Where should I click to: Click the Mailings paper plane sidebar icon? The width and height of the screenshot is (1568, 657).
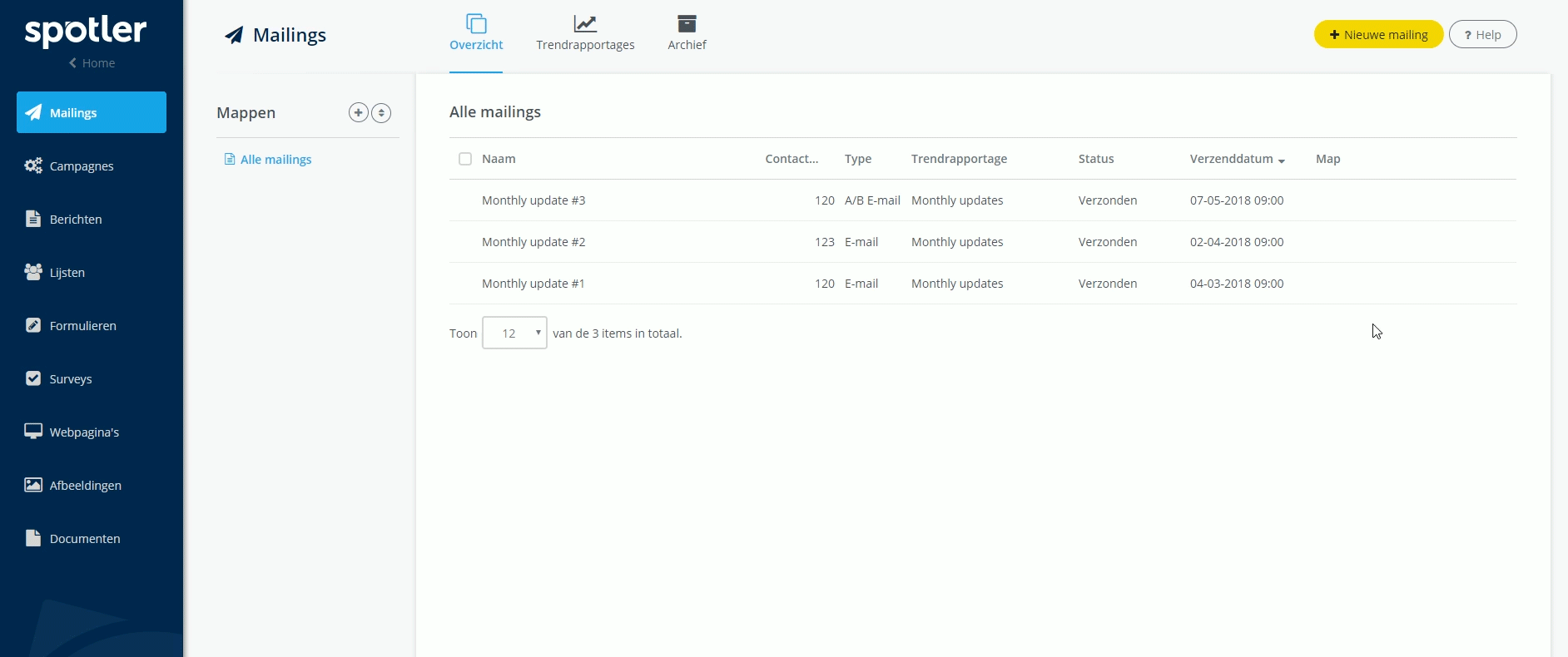pos(33,112)
